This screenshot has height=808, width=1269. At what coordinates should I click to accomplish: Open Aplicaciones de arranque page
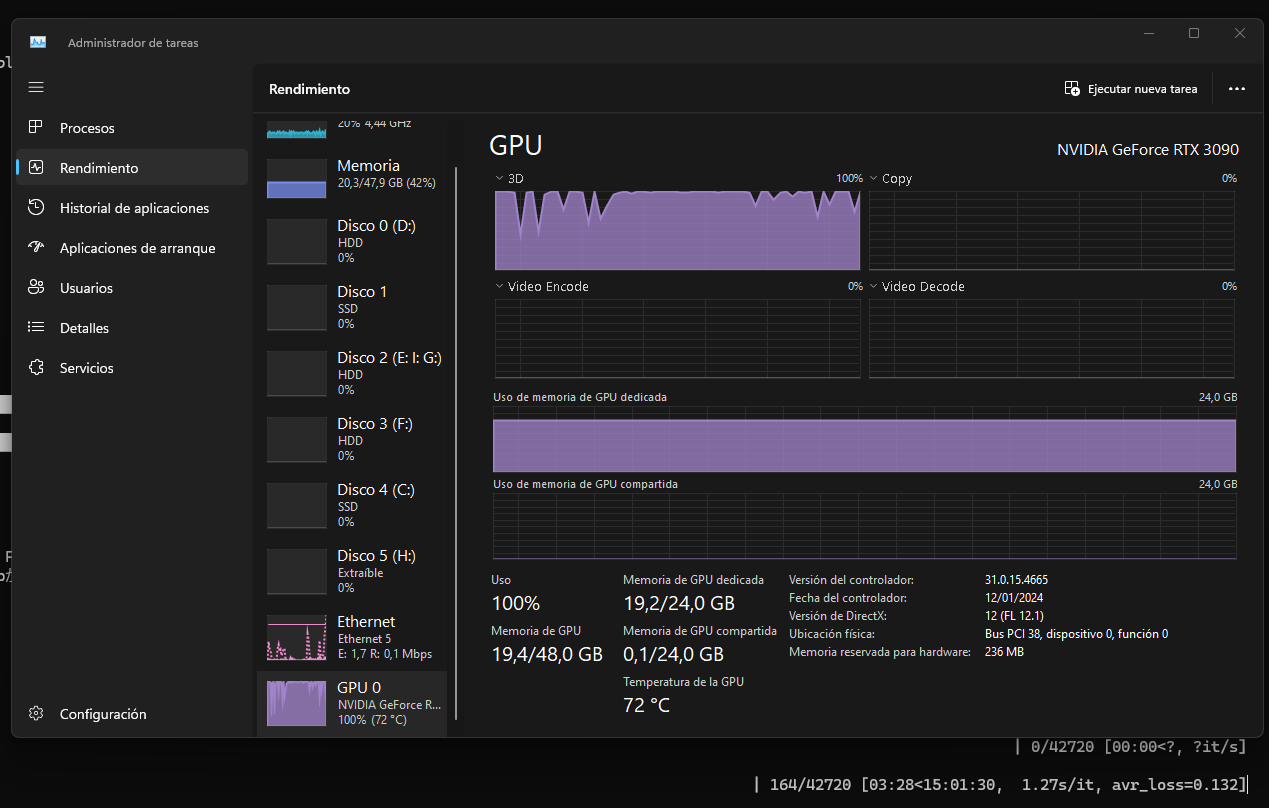132,248
